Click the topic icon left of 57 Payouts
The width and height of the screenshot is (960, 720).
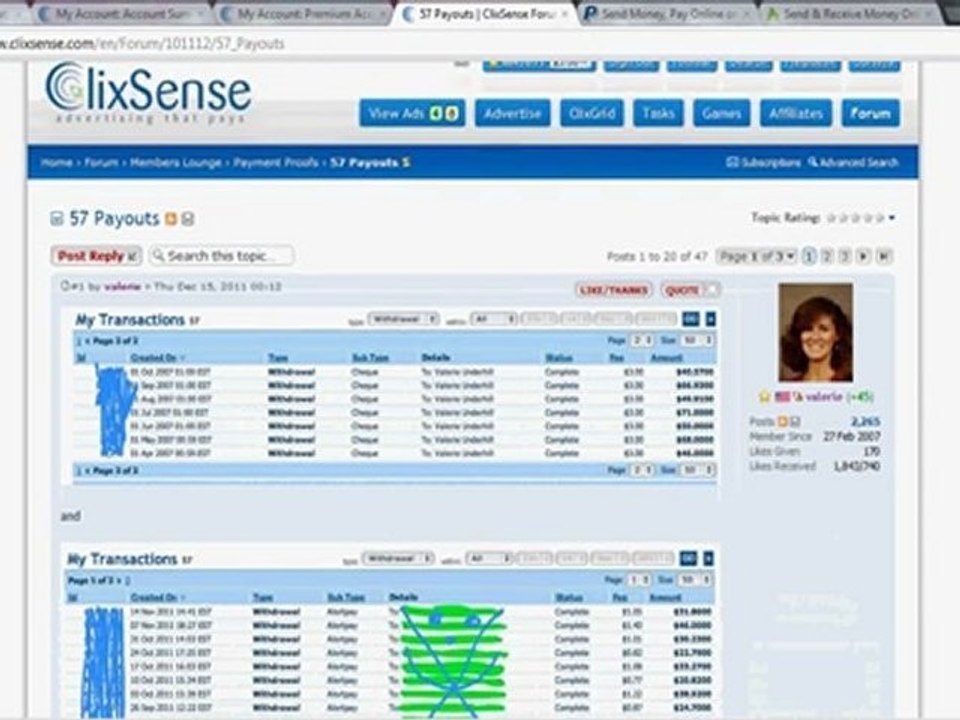[57, 219]
